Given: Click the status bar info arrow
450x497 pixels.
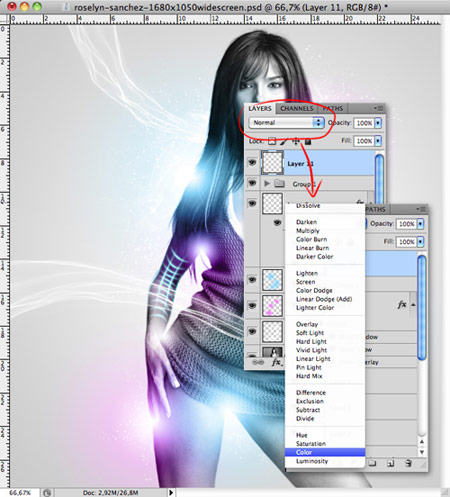Looking at the screenshot, I should point(171,492).
